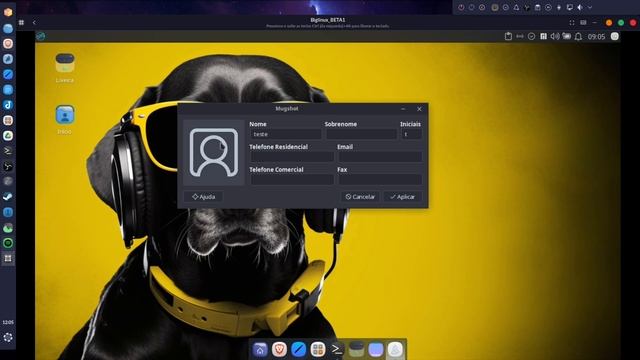The image size is (640, 360).
Task: Open the Ajuda help button
Action: coord(203,197)
